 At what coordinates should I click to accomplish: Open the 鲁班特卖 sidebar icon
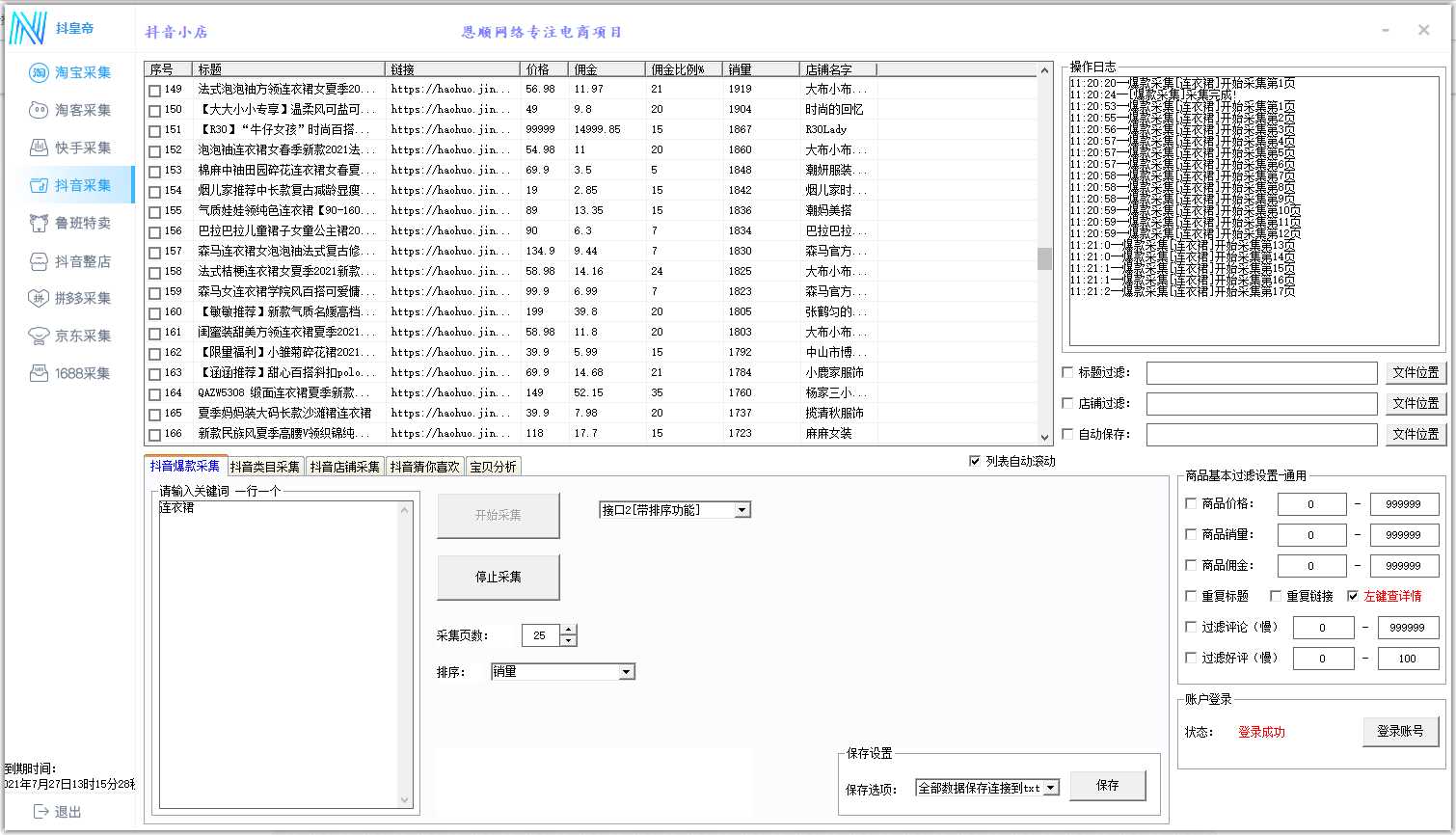click(x=39, y=223)
